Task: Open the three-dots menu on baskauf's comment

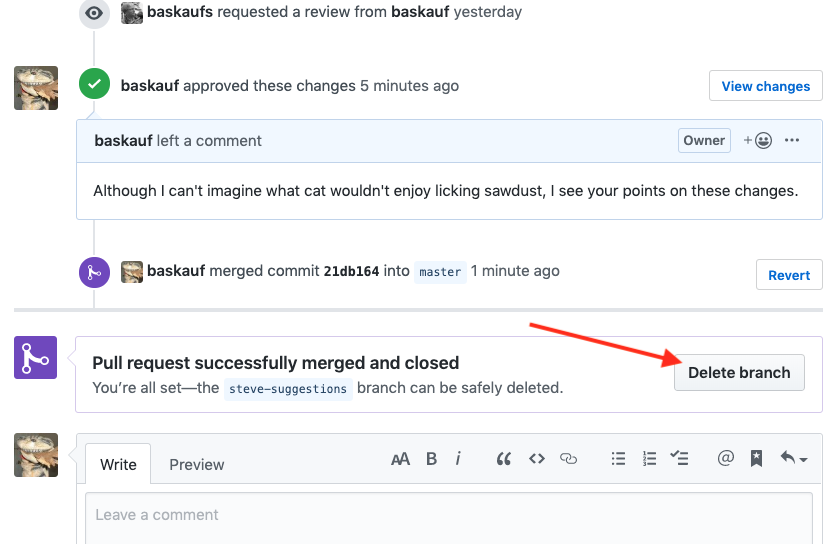Action: [x=791, y=140]
